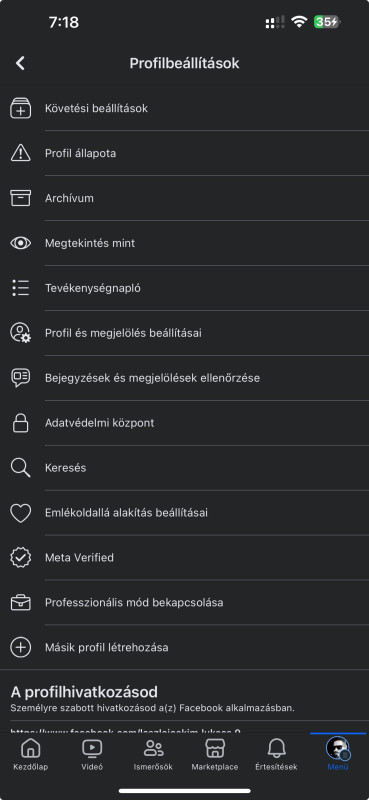This screenshot has height=800, width=369.
Task: Tap the padlock Adatvédelmi központ icon
Action: [21, 423]
